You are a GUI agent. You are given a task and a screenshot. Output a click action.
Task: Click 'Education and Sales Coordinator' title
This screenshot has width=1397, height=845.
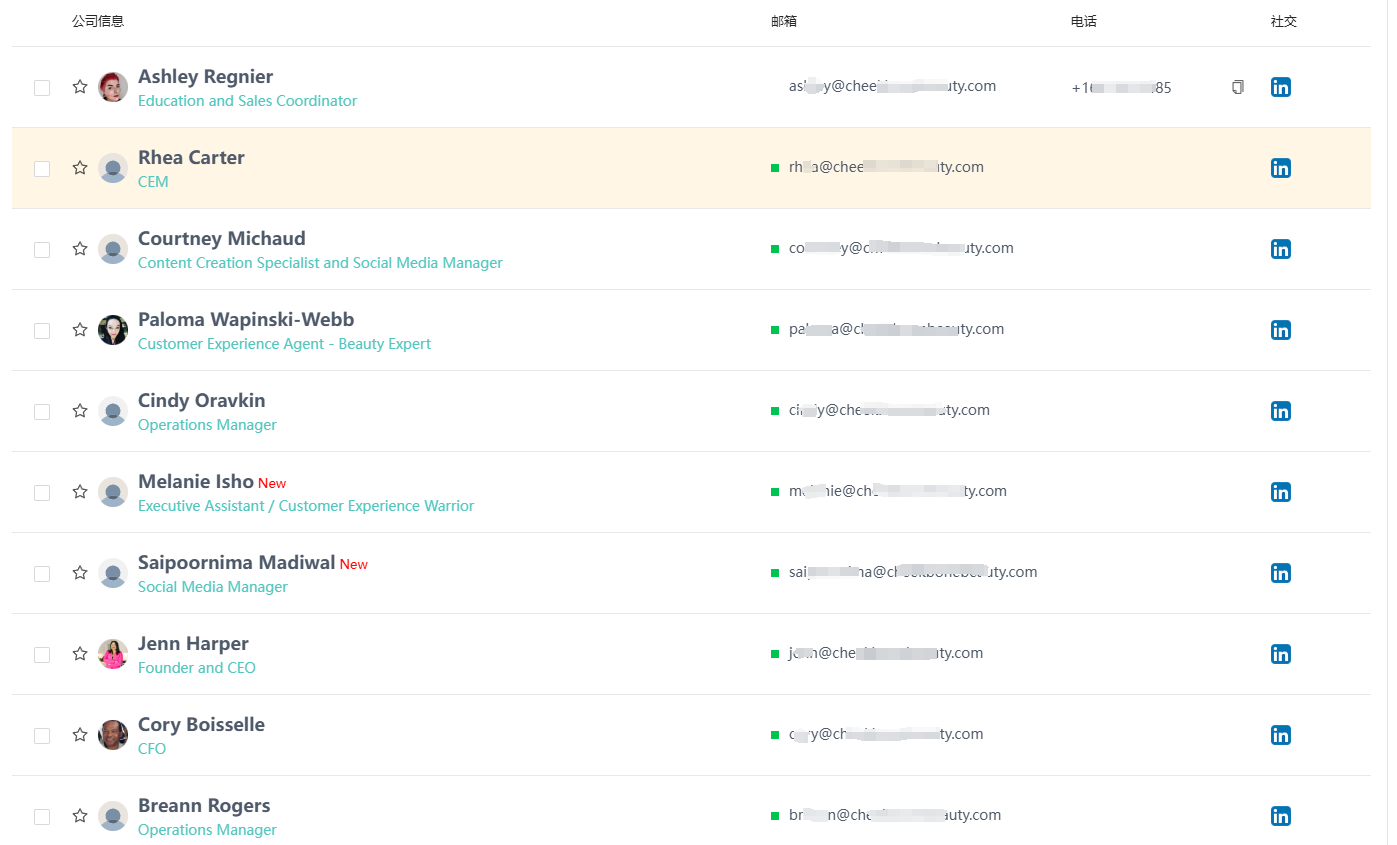[x=247, y=101]
